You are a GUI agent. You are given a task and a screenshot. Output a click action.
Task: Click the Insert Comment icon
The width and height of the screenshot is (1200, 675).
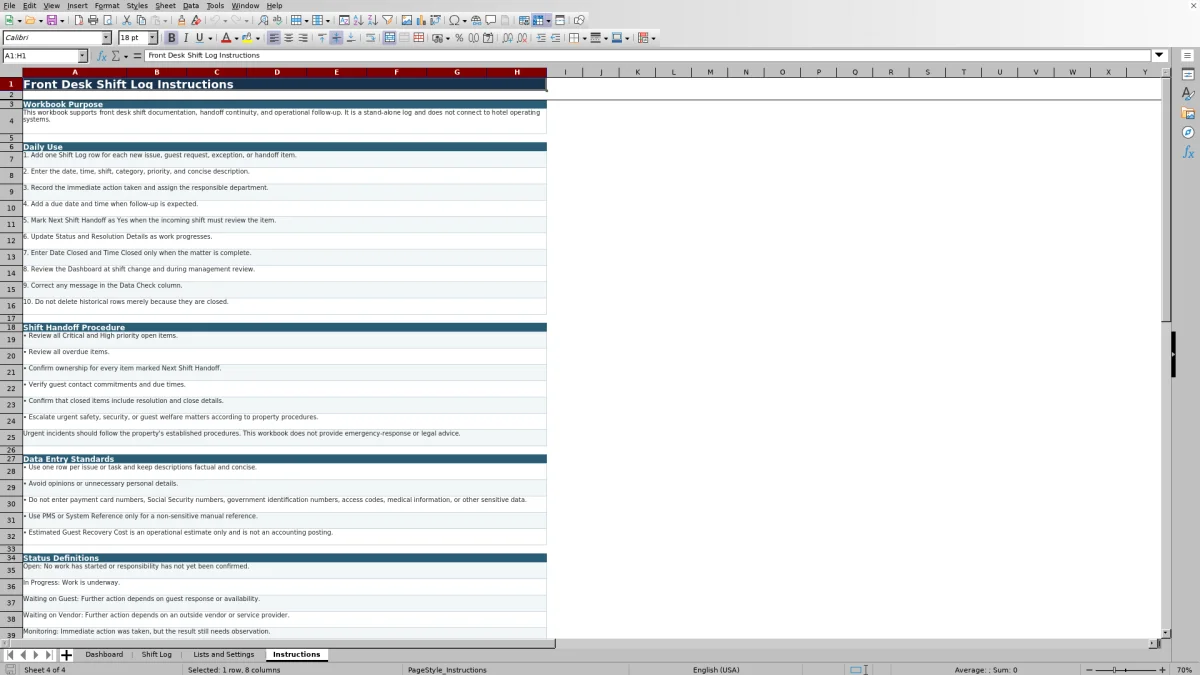point(491,20)
